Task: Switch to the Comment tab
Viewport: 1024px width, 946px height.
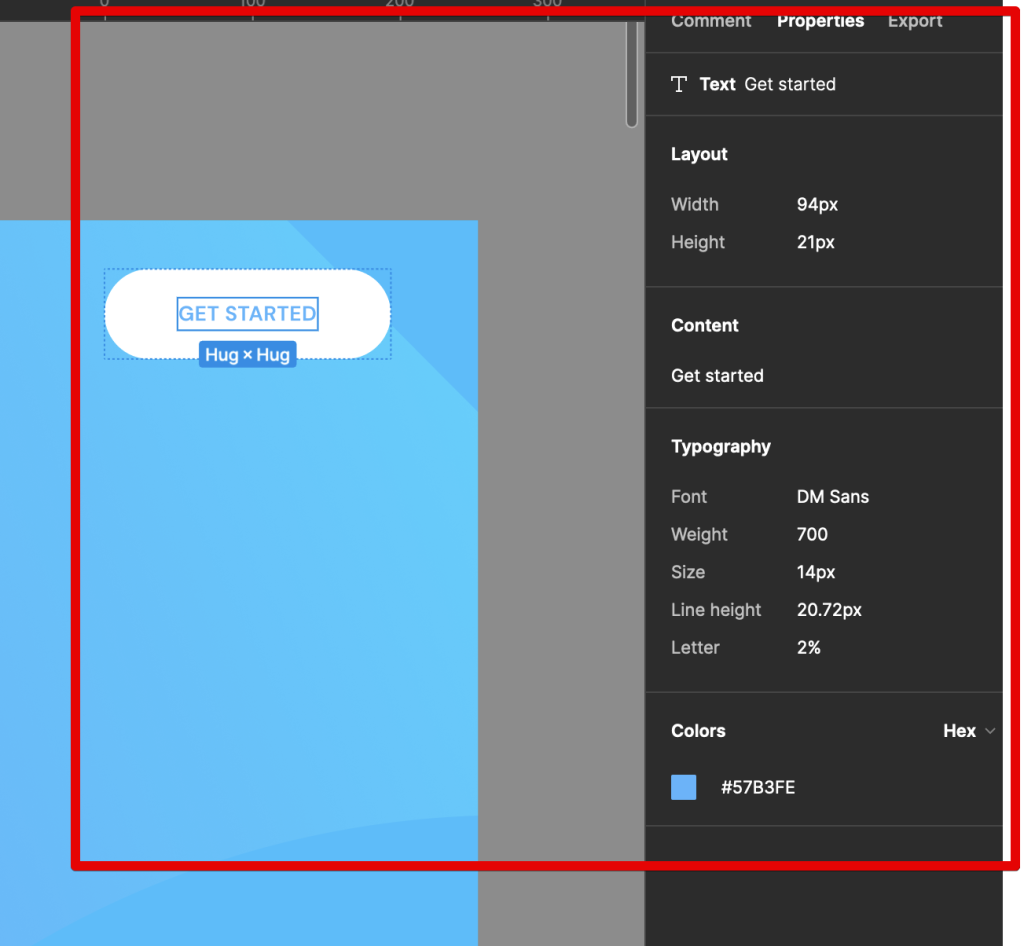Action: click(711, 21)
